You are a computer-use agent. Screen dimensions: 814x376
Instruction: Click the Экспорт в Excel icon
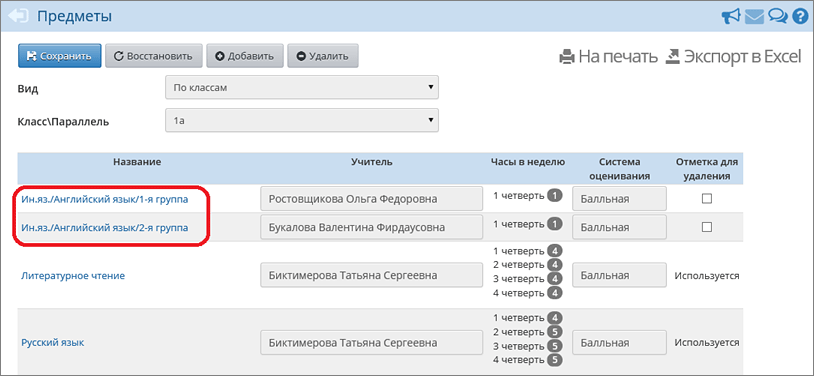pos(672,56)
